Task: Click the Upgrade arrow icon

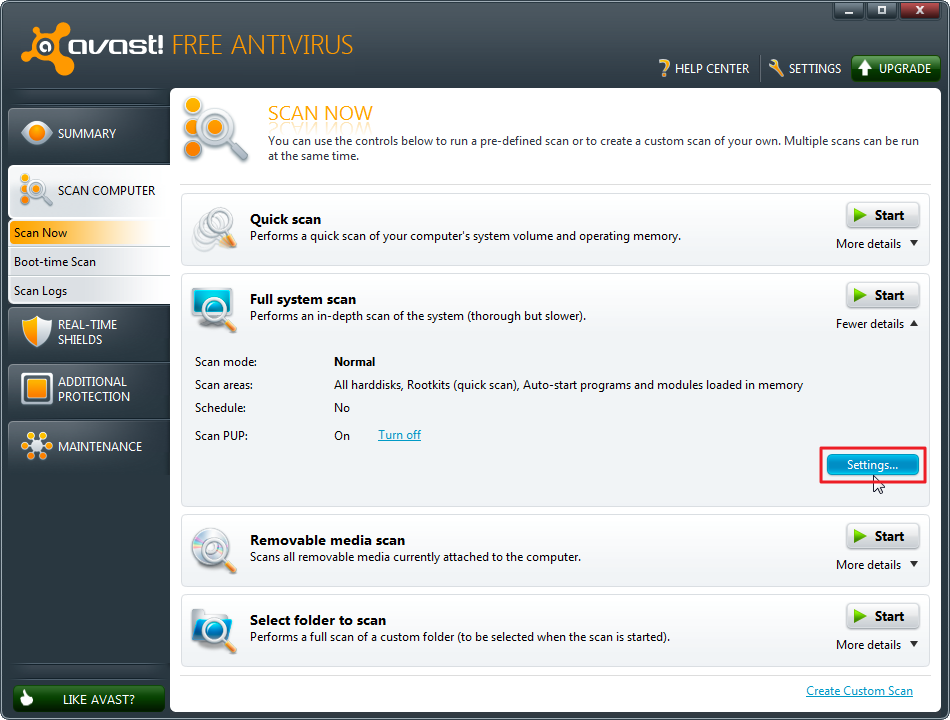Action: click(865, 68)
